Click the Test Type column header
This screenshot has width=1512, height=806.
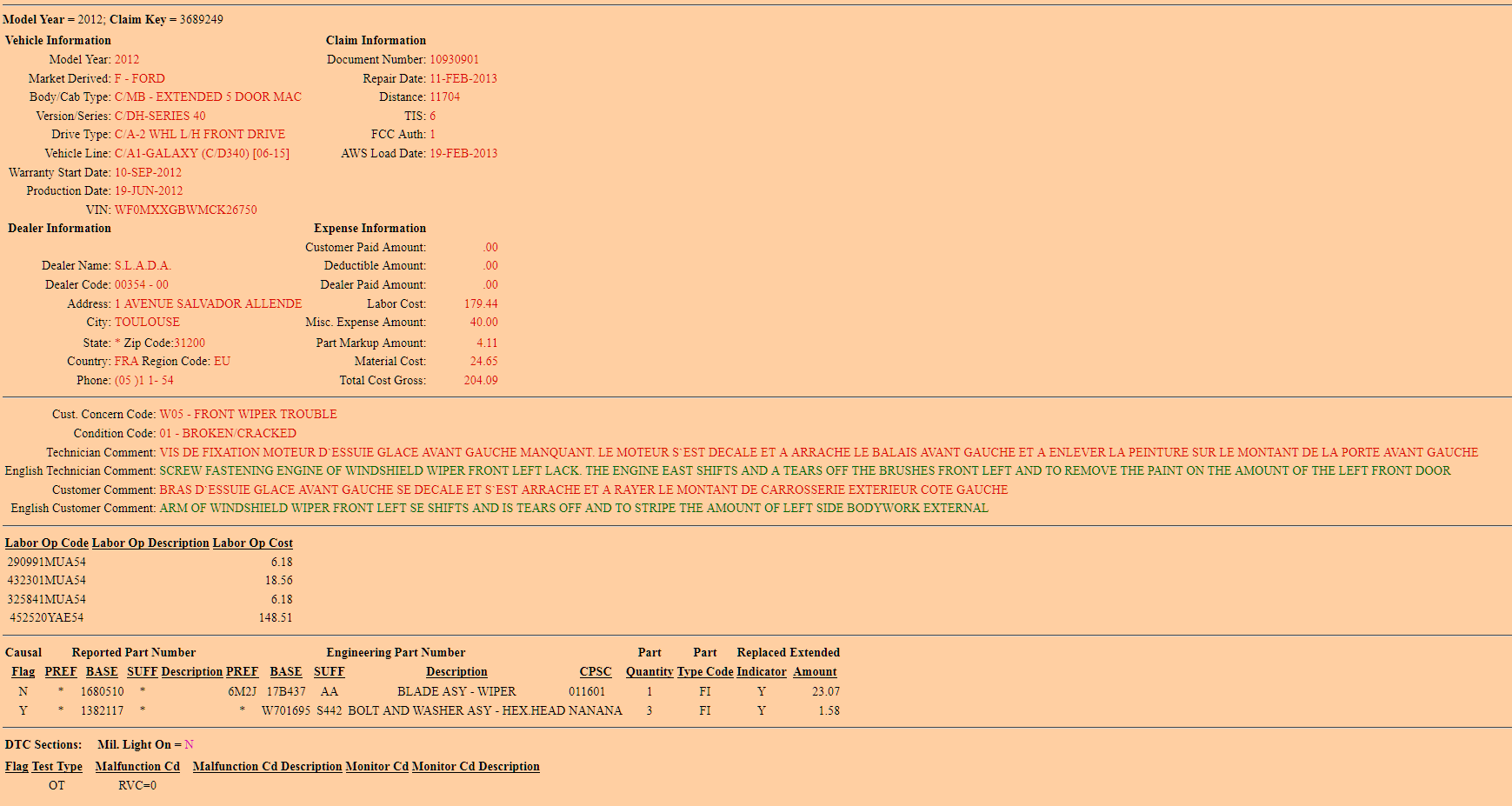tap(57, 766)
